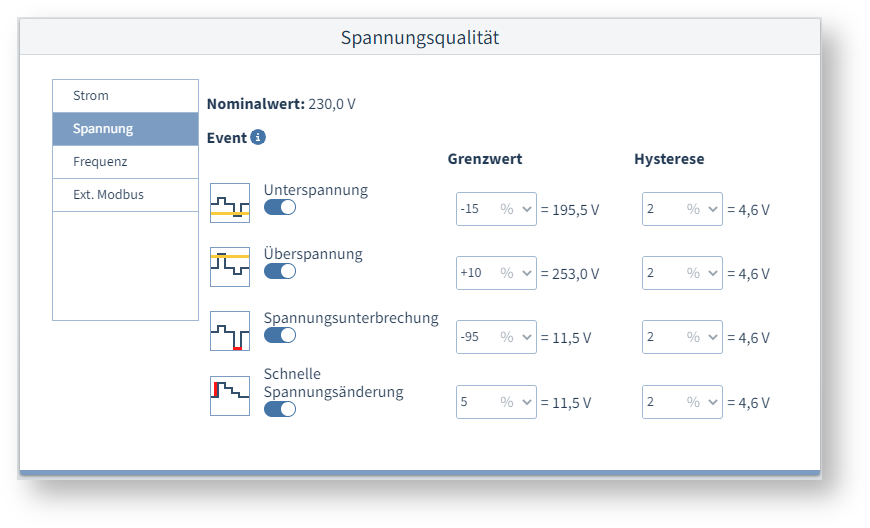Open the Frequenz tab

tap(125, 162)
